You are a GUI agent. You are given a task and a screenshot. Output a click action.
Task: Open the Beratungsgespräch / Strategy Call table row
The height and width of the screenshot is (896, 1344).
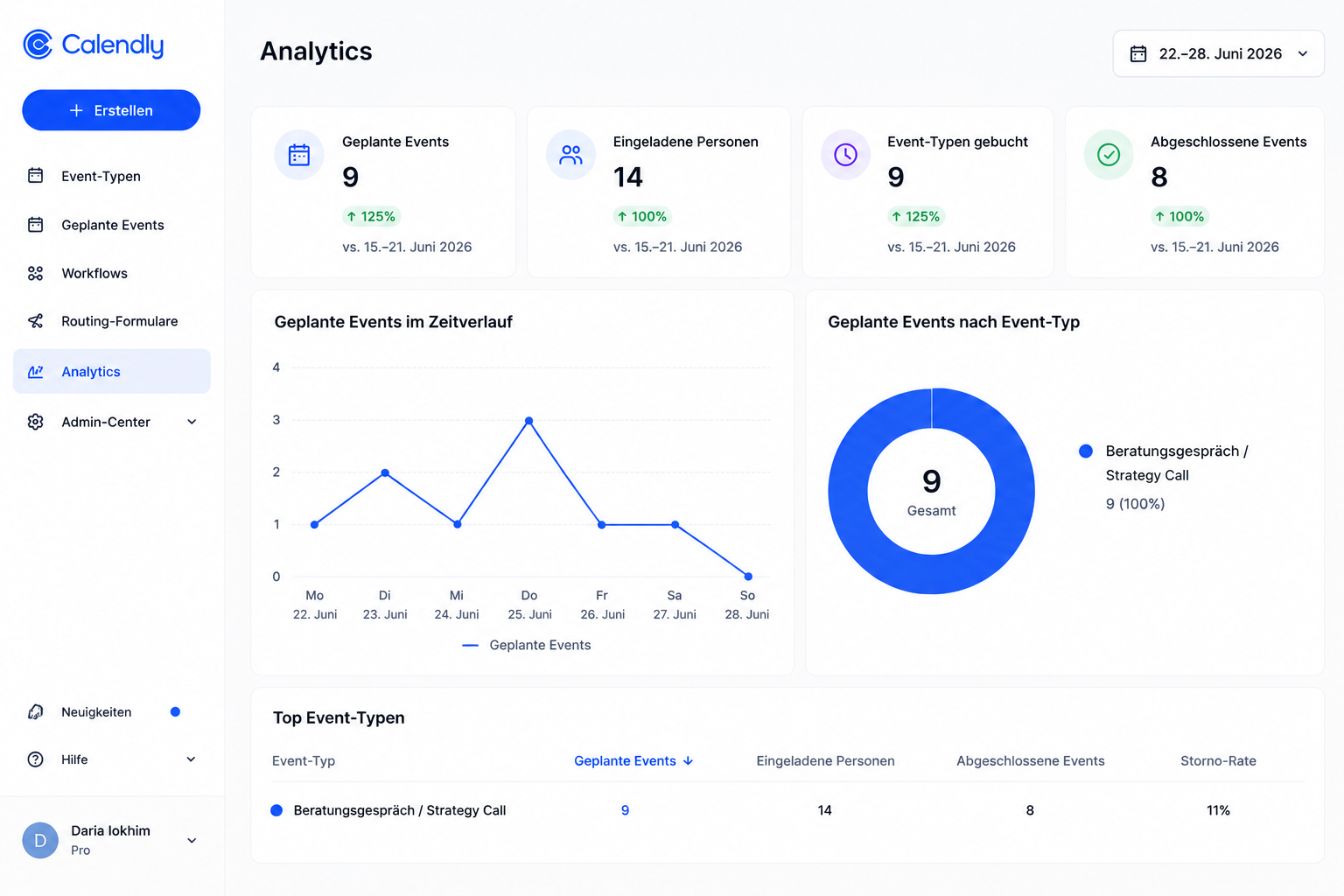787,810
